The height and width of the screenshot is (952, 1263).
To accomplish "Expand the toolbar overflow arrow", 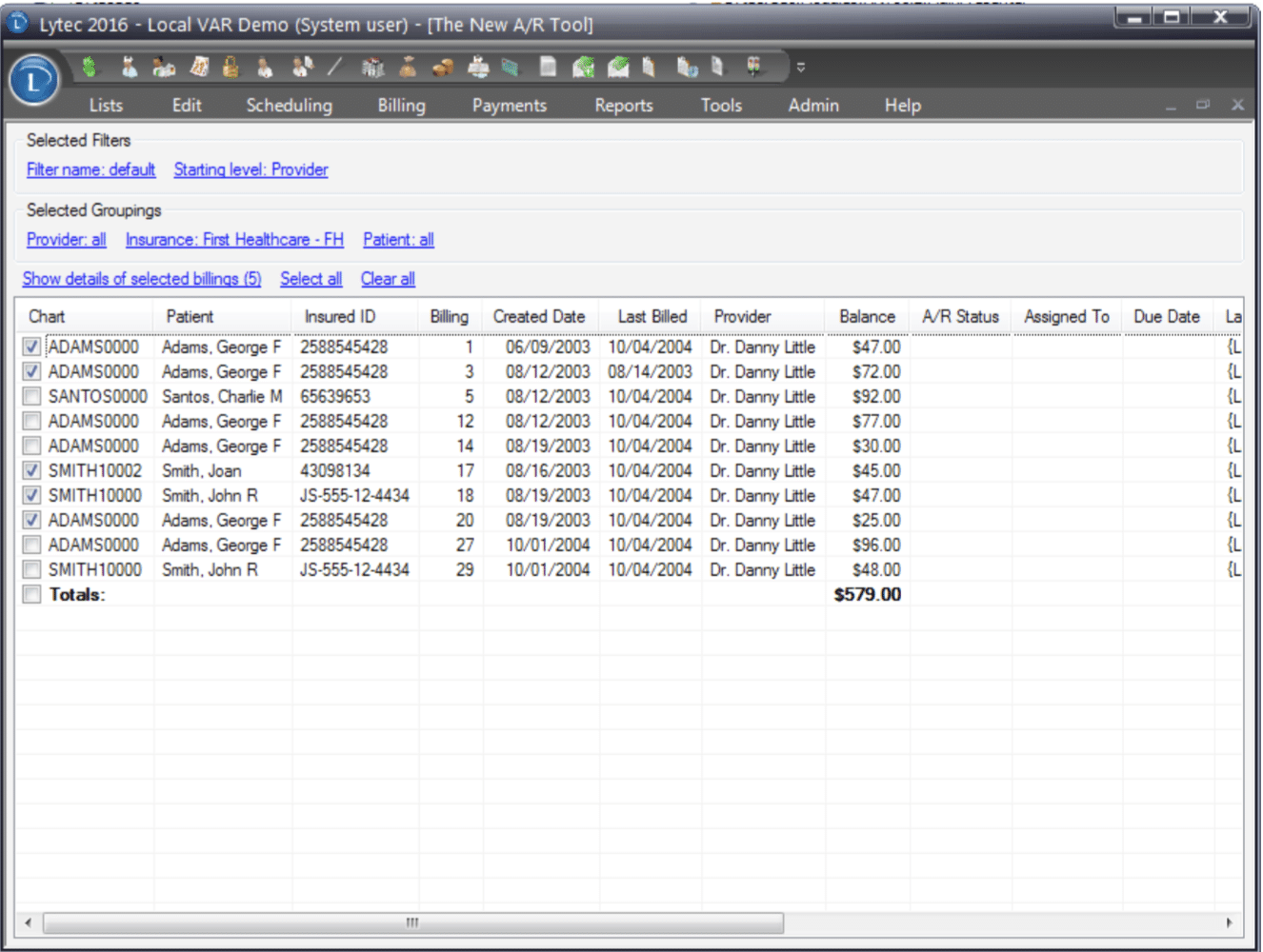I will click(x=801, y=68).
